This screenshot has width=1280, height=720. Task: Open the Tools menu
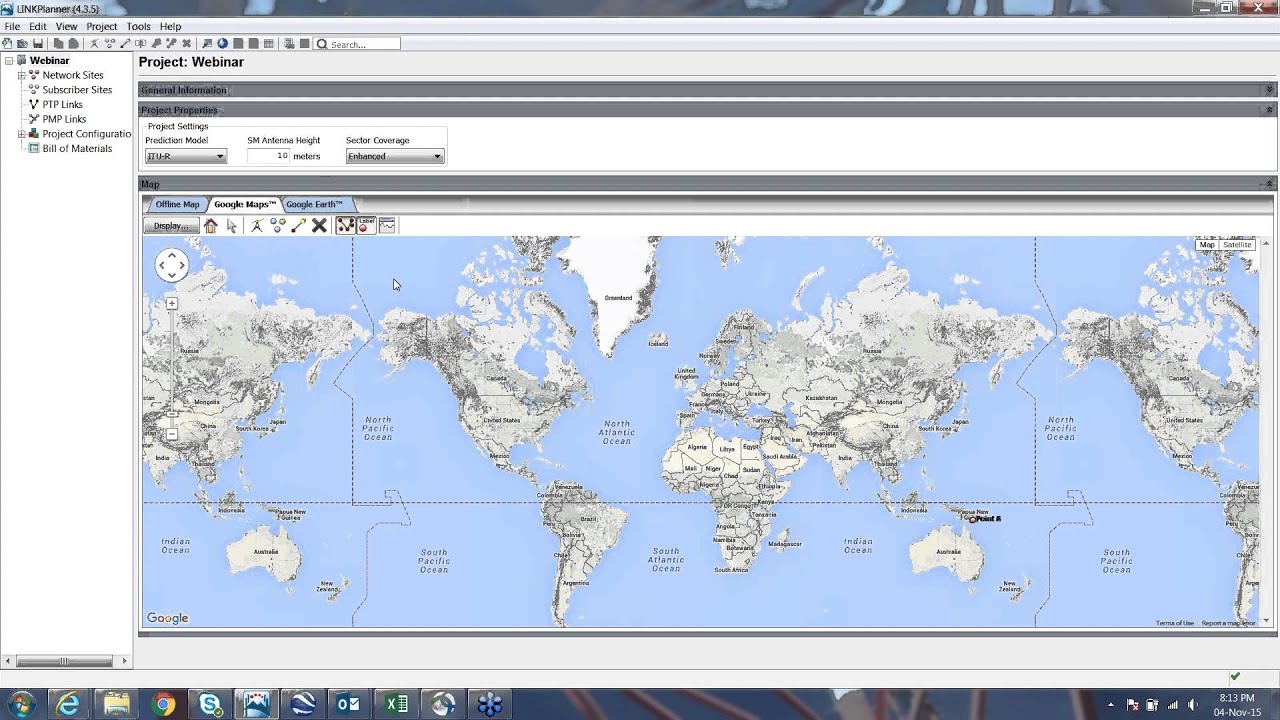point(139,26)
